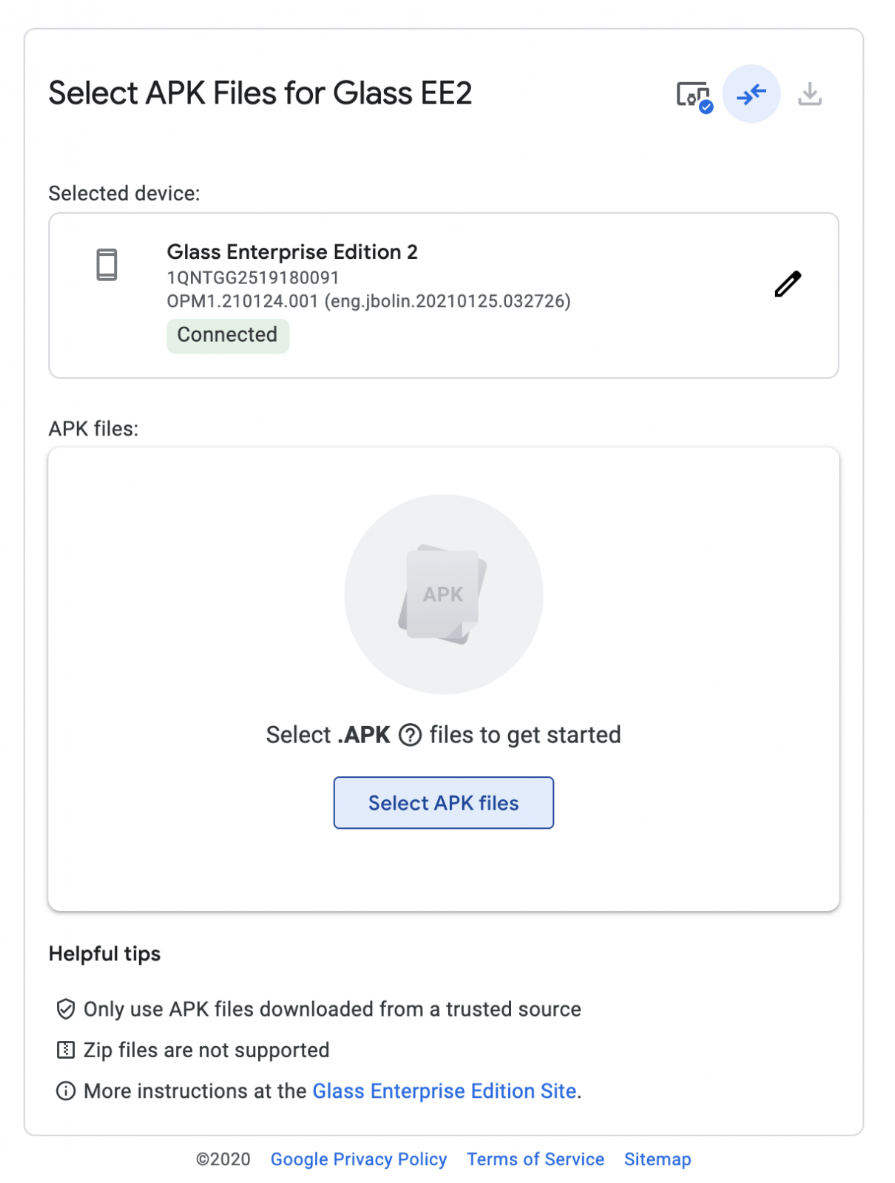The image size is (895, 1183).
Task: Click the highlighted merge arrows icon
Action: pyautogui.click(x=752, y=94)
